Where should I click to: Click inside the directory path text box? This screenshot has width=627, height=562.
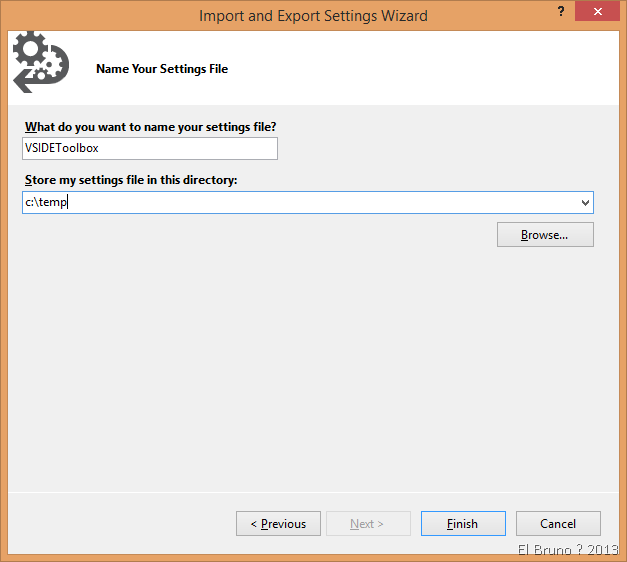[300, 203]
